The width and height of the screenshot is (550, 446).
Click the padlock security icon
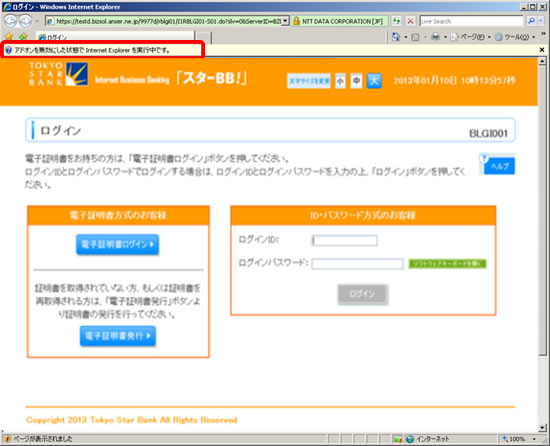[296, 21]
